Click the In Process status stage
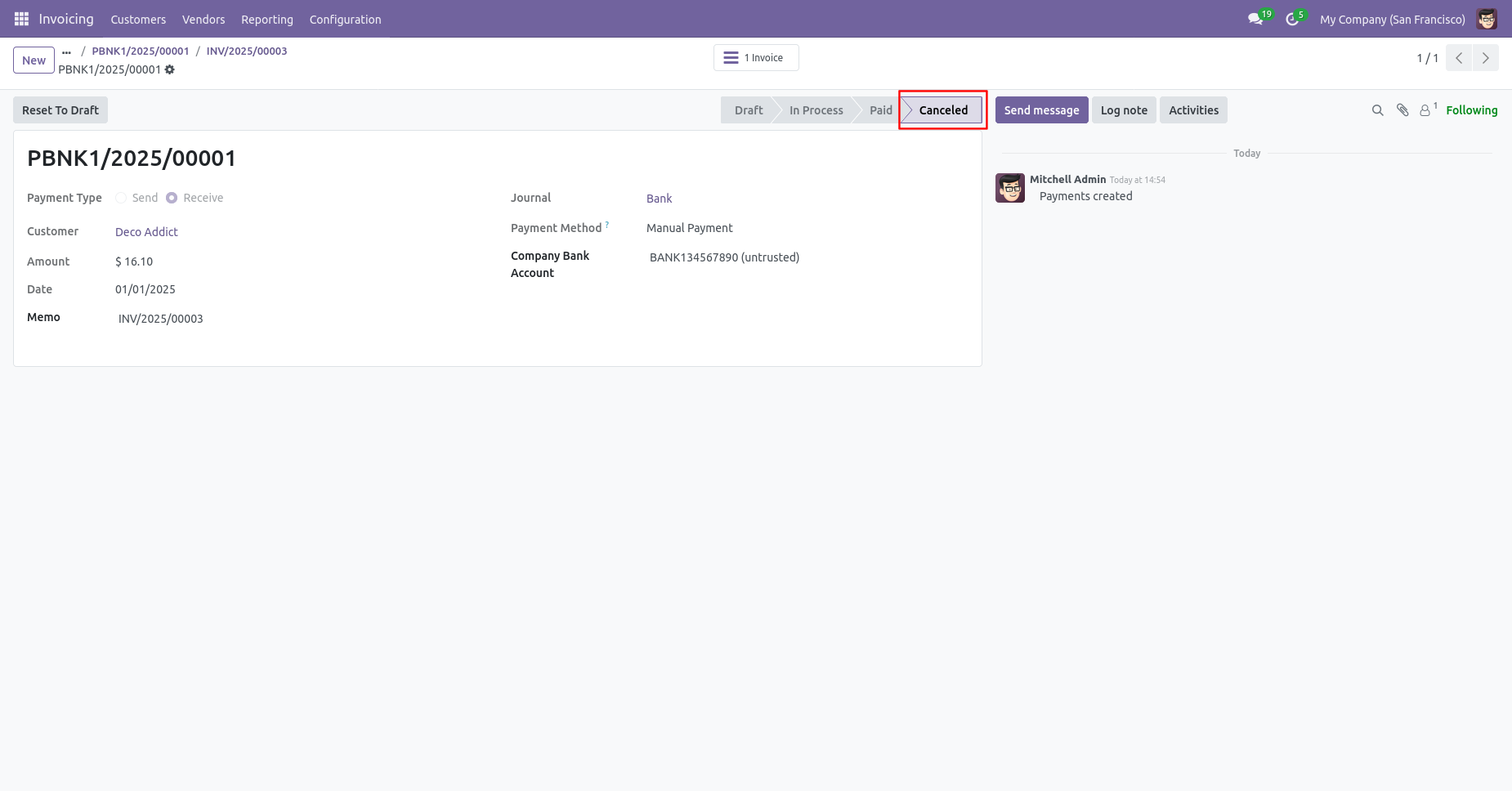Image resolution: width=1512 pixels, height=791 pixels. click(816, 110)
